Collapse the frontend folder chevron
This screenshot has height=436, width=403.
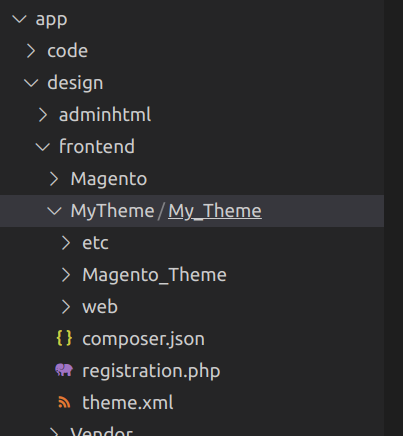point(43,147)
